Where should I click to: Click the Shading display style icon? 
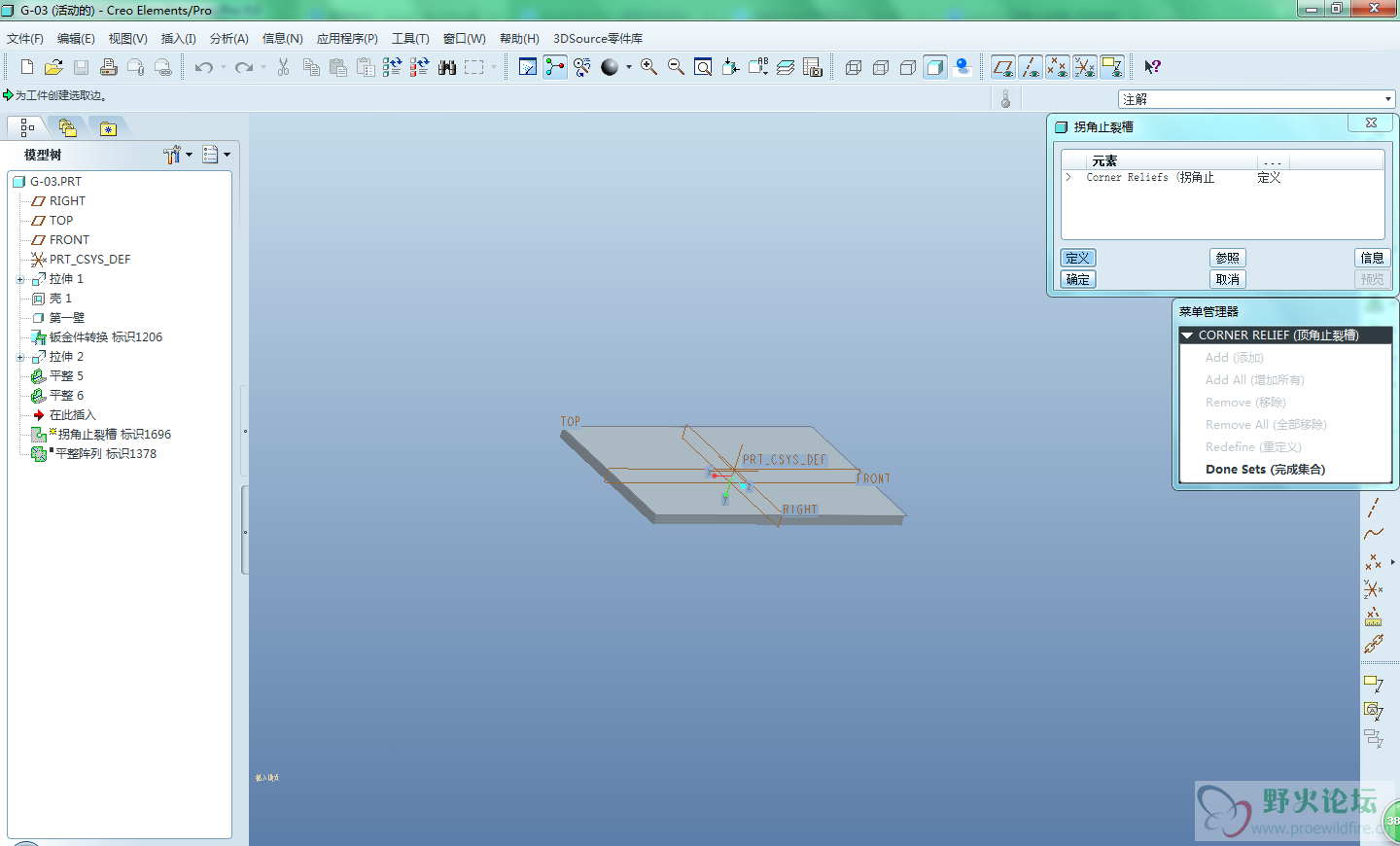(x=935, y=67)
